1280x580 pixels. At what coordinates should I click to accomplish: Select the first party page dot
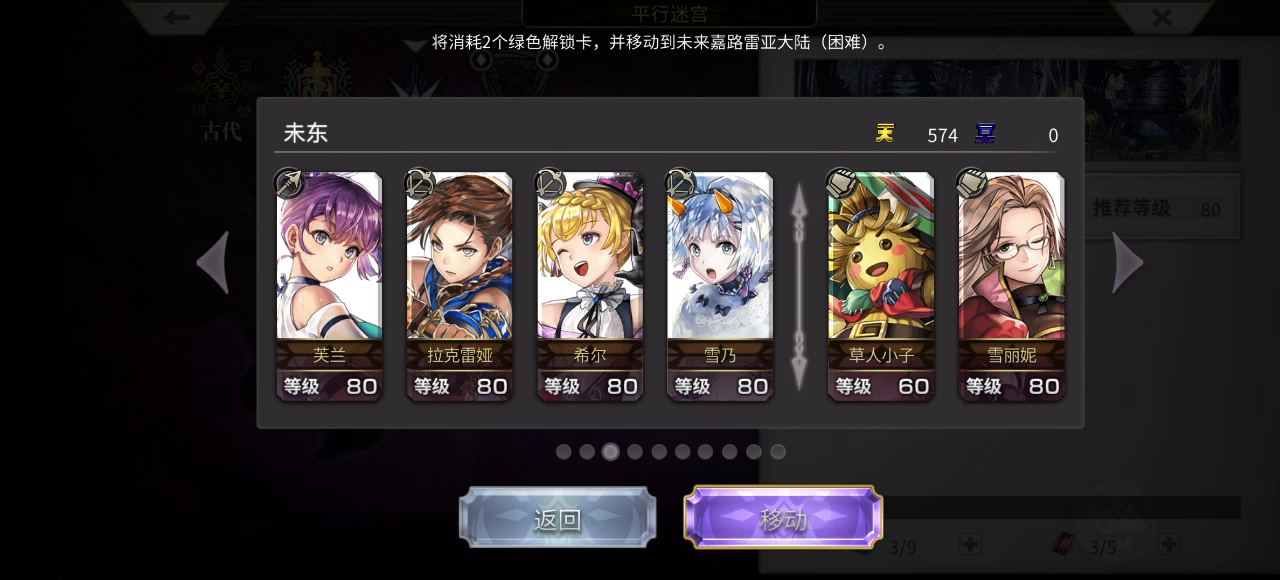[563, 452]
